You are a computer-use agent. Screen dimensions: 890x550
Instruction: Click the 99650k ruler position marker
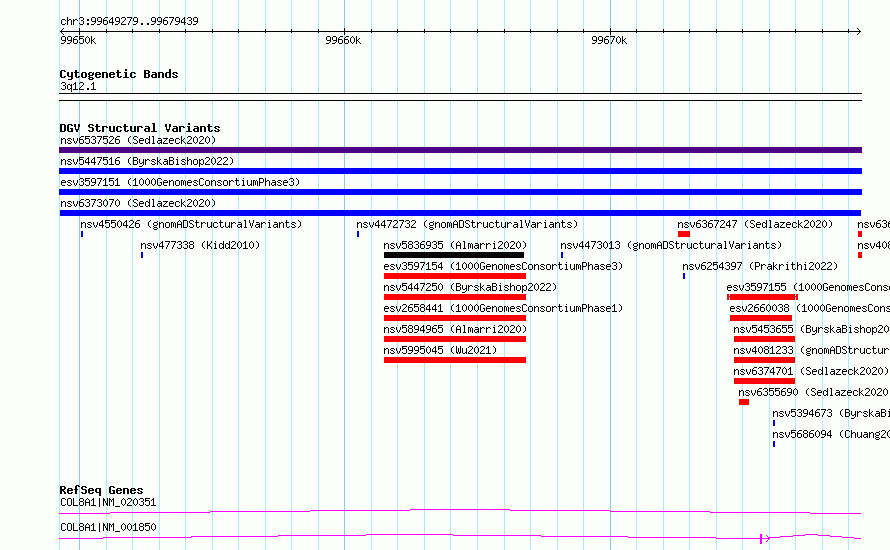(x=78, y=40)
